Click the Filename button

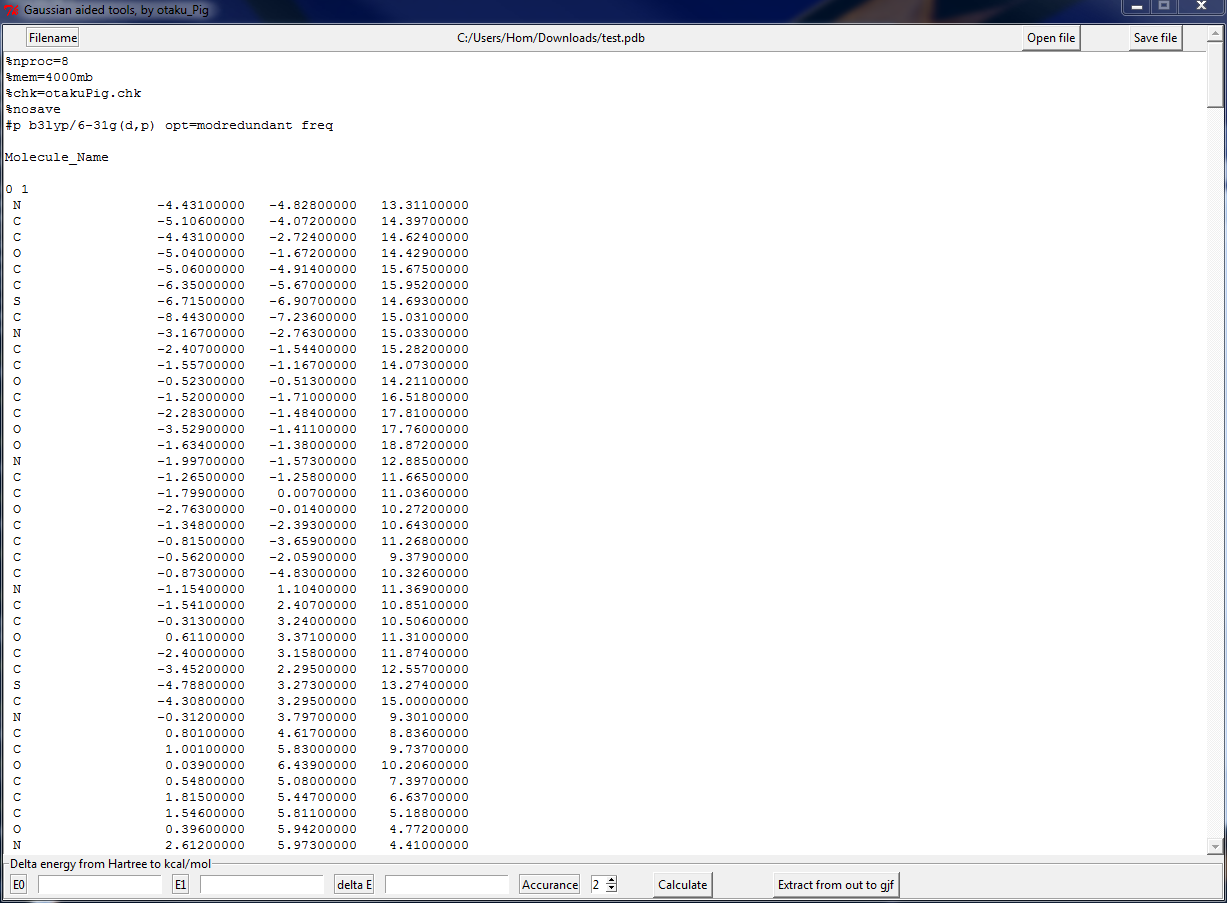click(x=53, y=38)
